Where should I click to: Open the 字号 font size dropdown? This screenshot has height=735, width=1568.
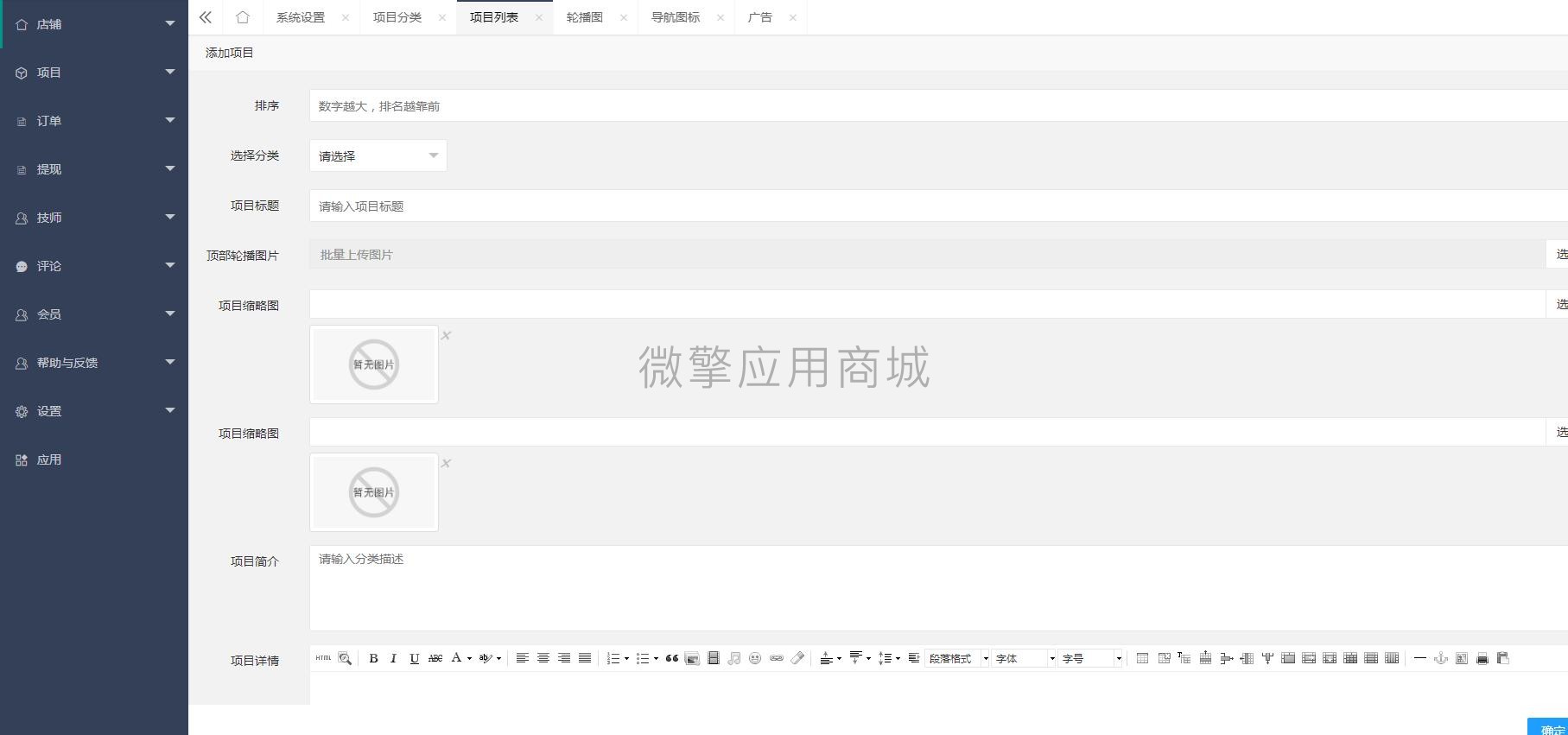[x=1090, y=658]
